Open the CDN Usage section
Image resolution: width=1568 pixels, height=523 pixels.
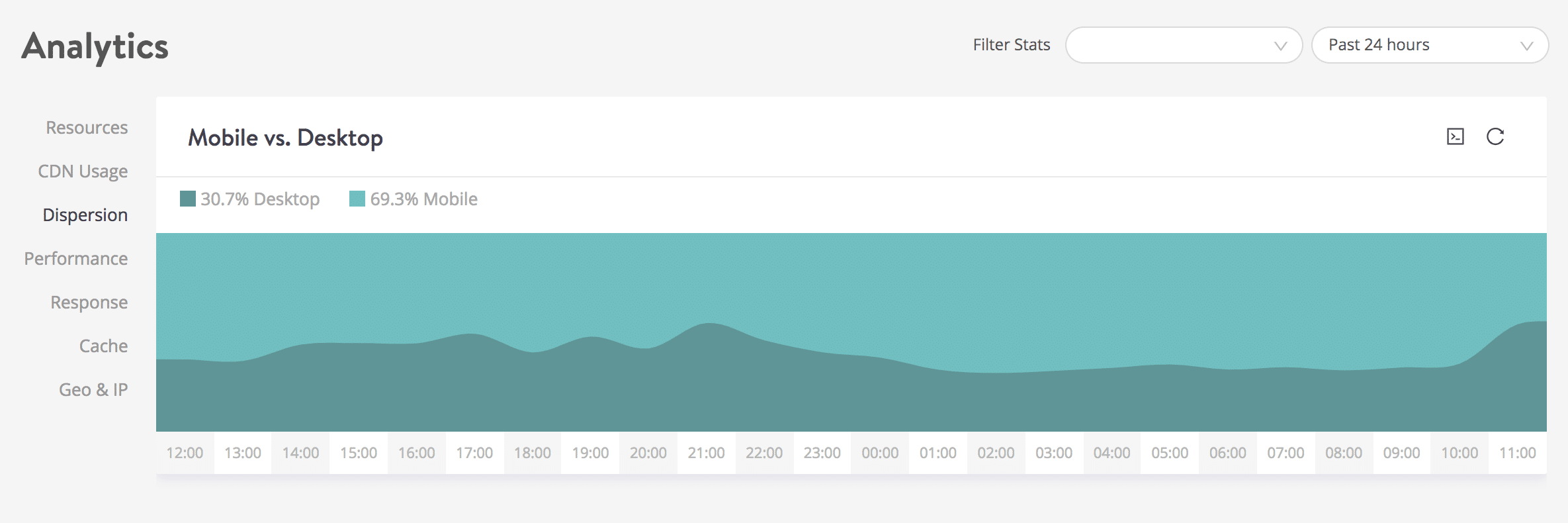[83, 171]
